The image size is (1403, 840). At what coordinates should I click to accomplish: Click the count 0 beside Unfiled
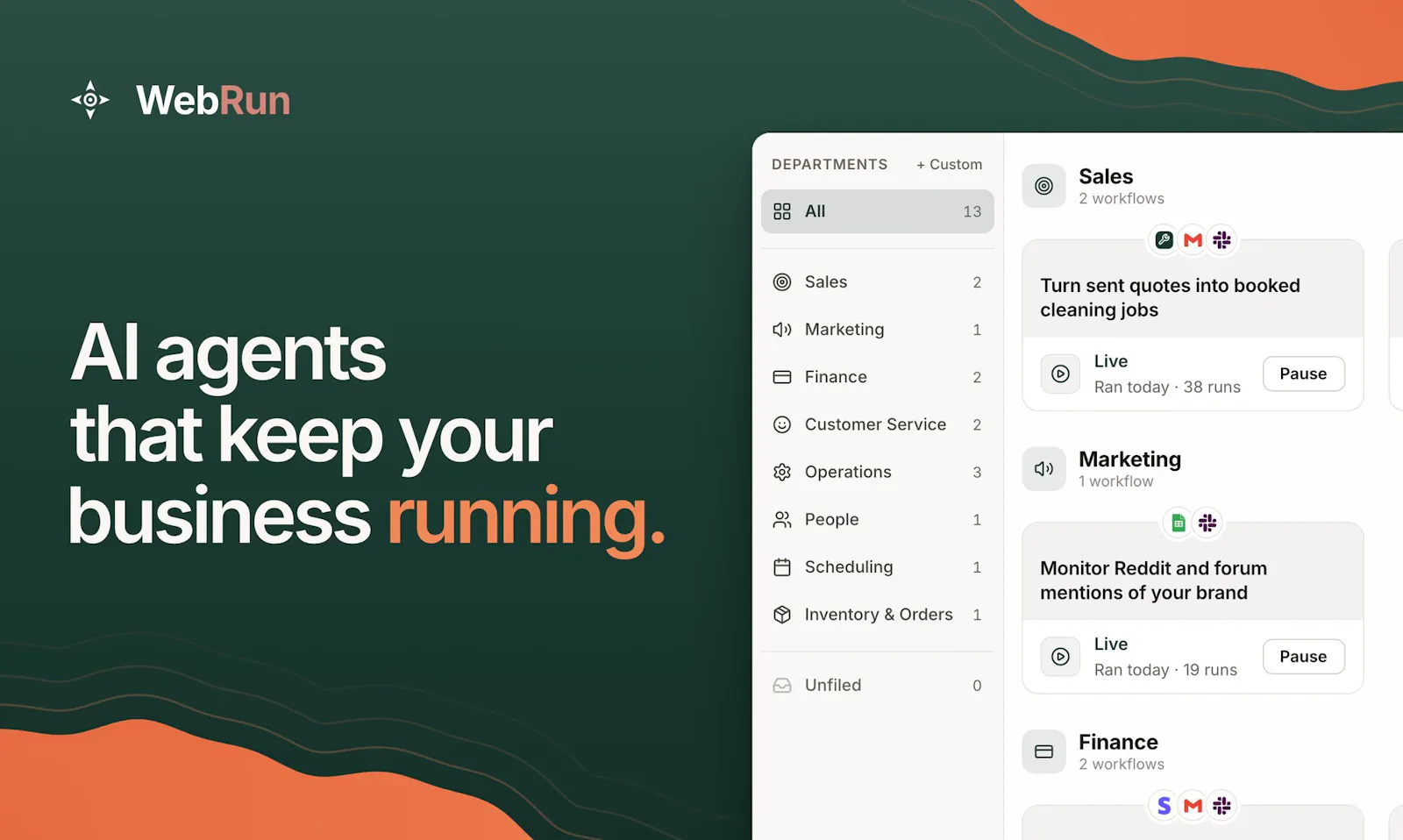click(977, 686)
